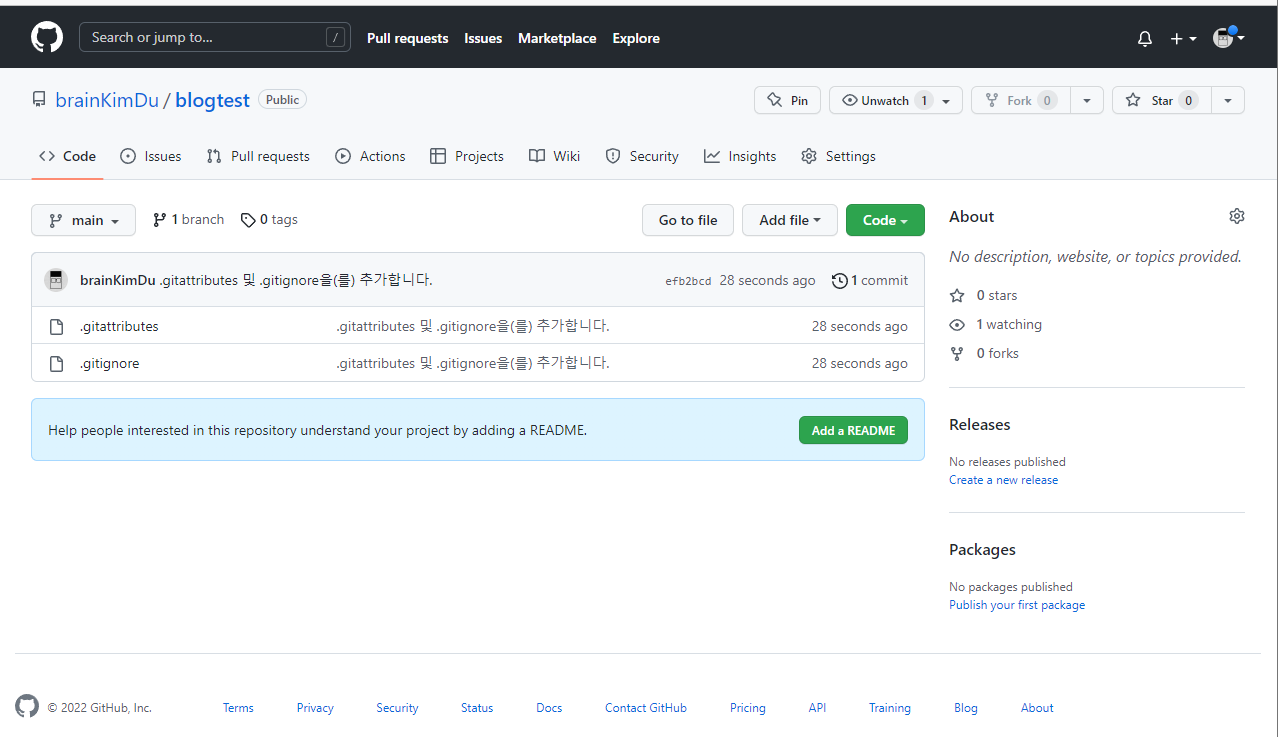This screenshot has width=1278, height=737.
Task: Open the .gitignore file
Action: 110,363
